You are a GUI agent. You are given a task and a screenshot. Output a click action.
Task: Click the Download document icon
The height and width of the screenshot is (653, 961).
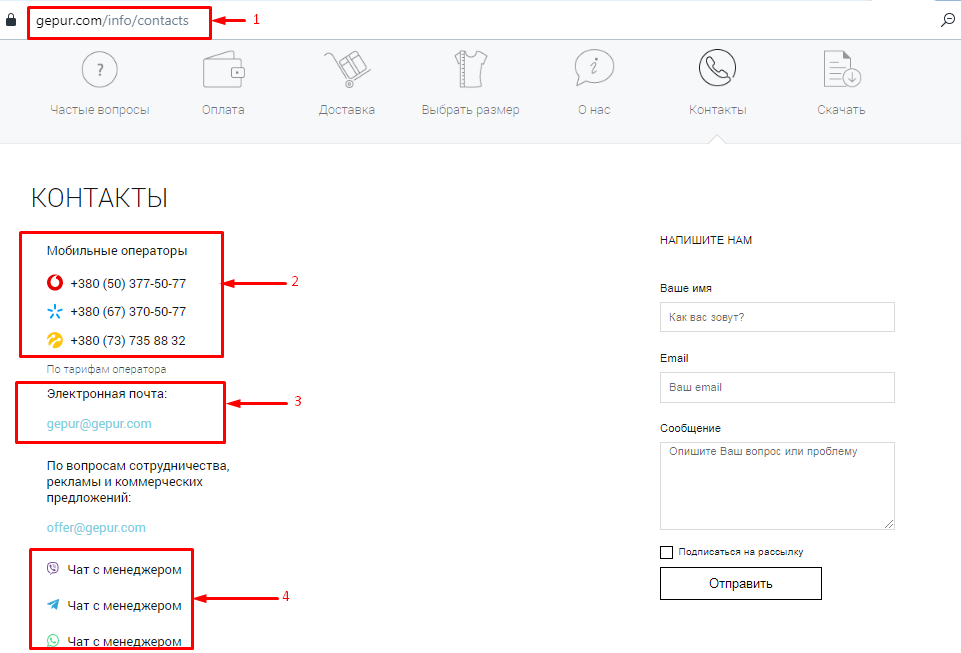tap(841, 69)
